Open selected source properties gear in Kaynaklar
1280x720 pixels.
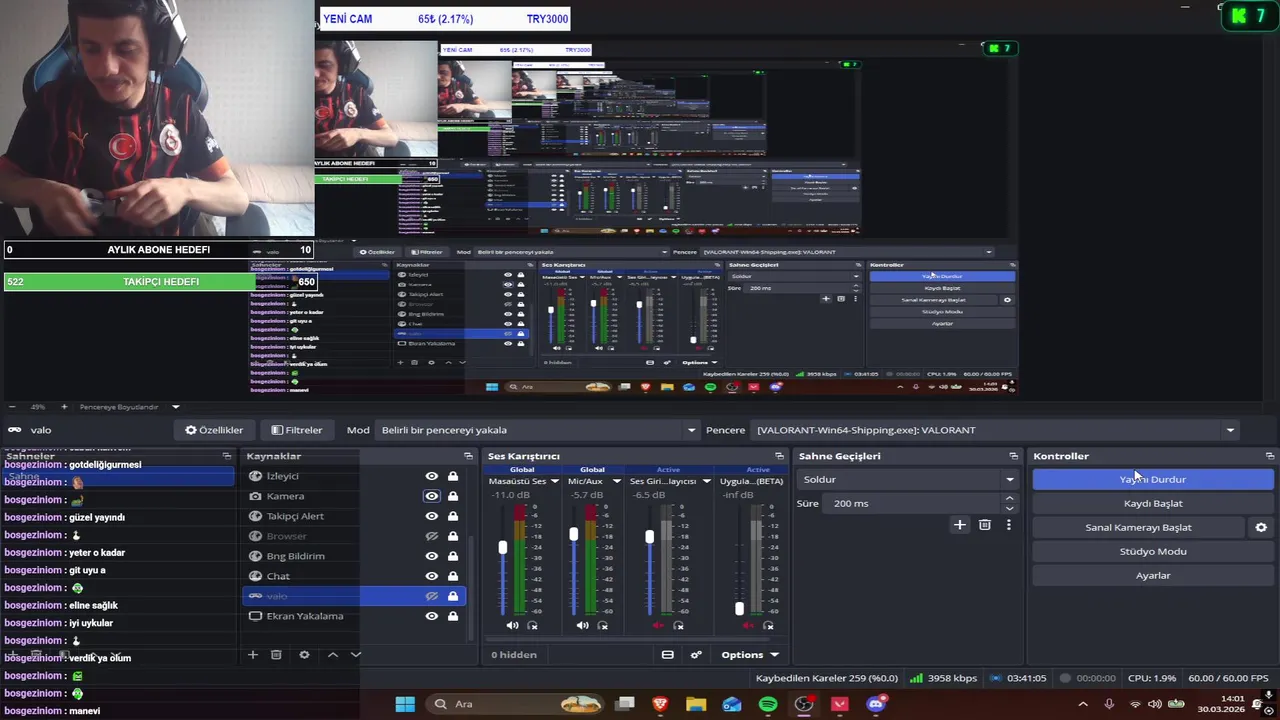point(304,655)
